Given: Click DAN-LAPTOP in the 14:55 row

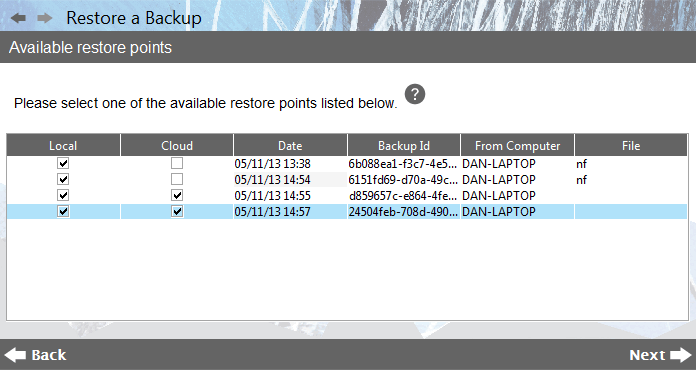Looking at the screenshot, I should [499, 196].
